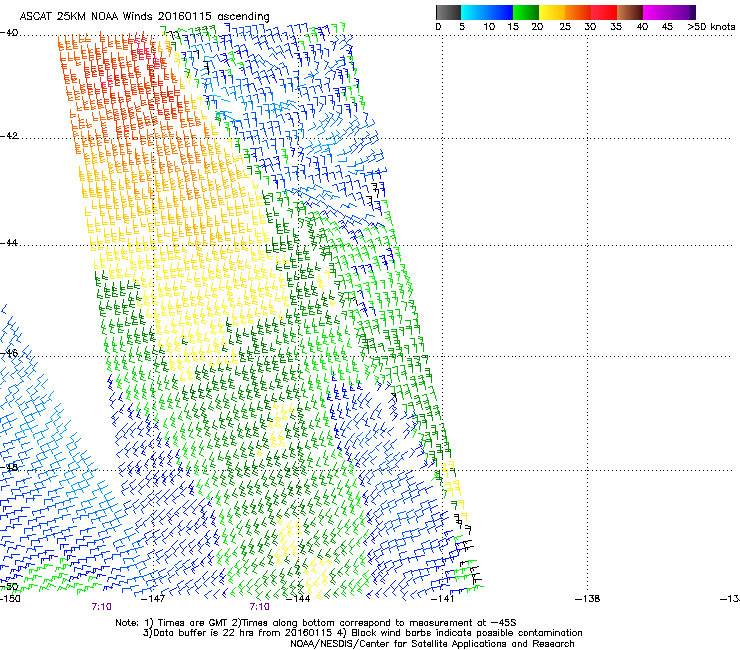The image size is (740, 650).
Task: Click the 'Data buffer is 22 hrs' note line
Action: coord(362,633)
